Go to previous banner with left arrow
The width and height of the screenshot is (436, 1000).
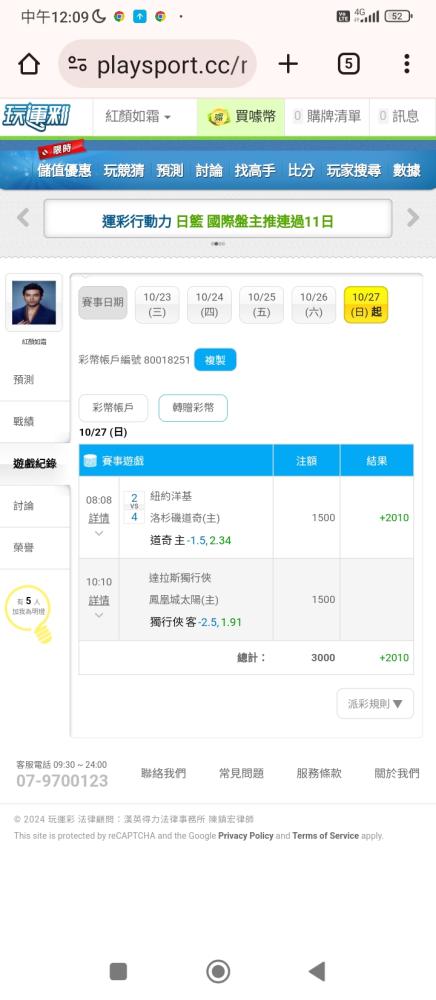pos(23,218)
